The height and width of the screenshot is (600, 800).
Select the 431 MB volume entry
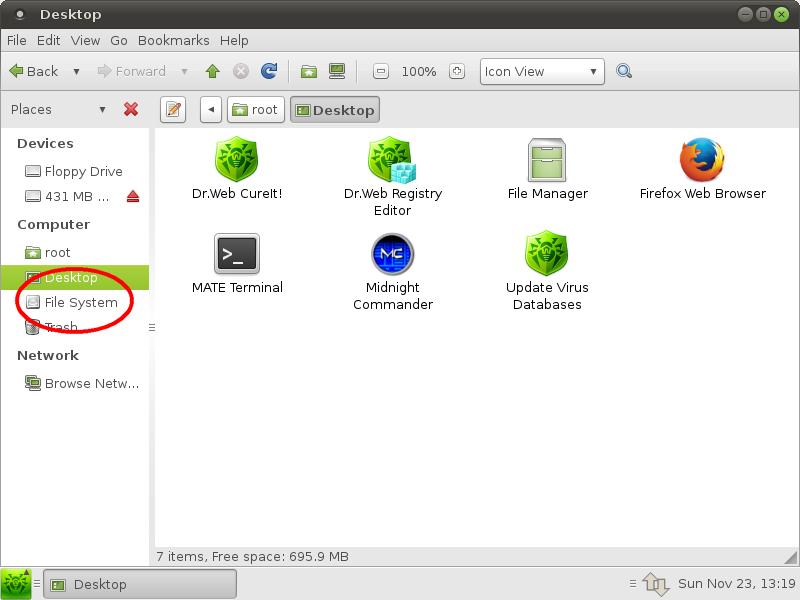(66, 196)
